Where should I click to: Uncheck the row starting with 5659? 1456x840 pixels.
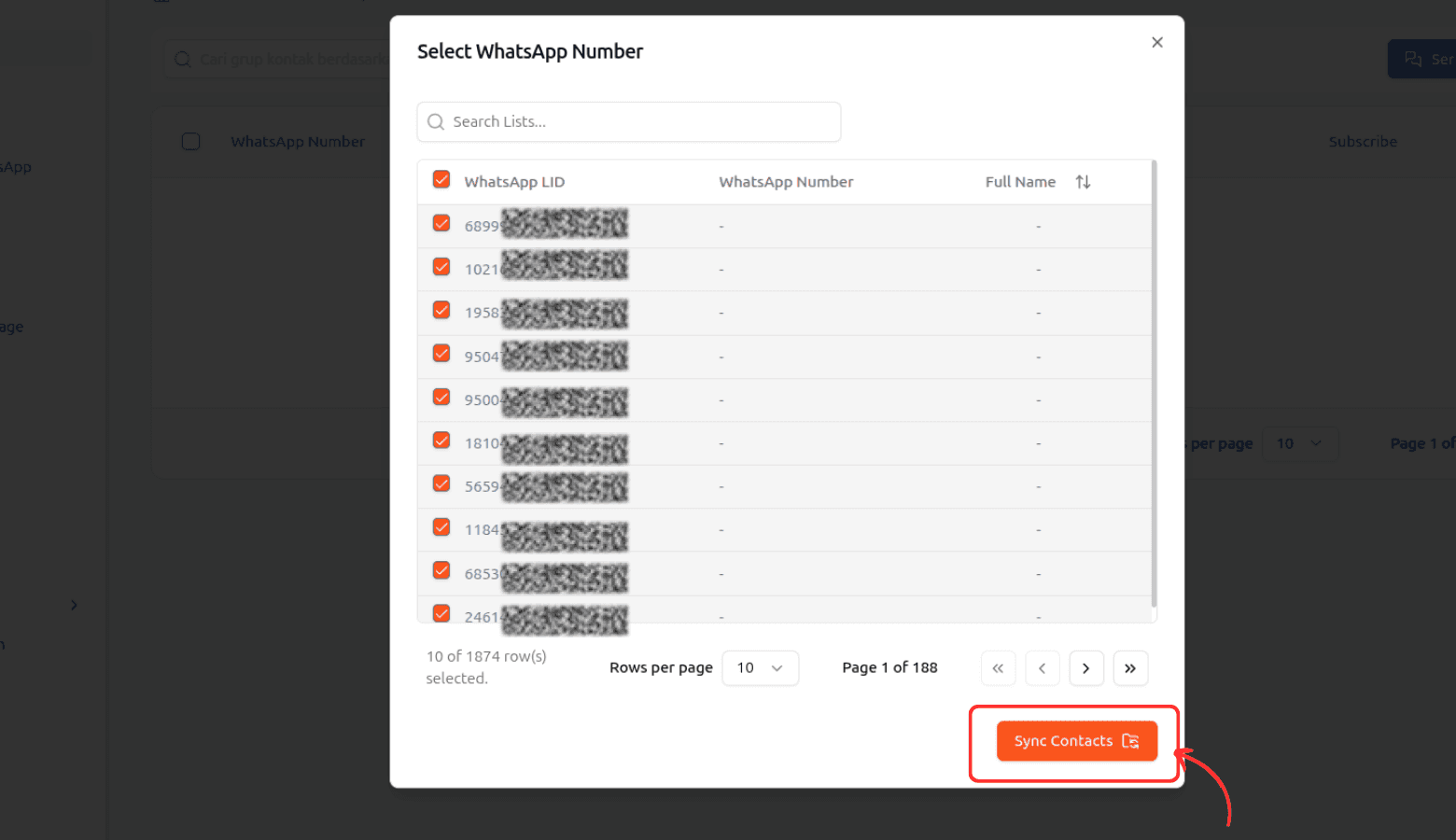pos(441,484)
